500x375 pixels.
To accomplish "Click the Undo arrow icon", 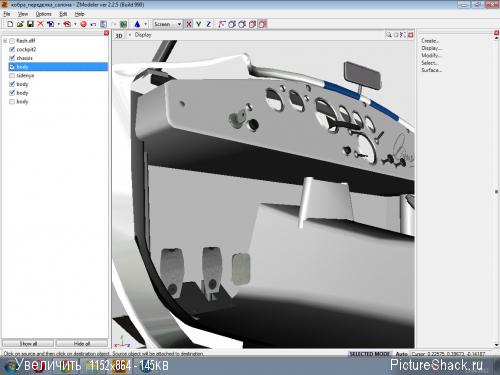I will tap(93, 24).
